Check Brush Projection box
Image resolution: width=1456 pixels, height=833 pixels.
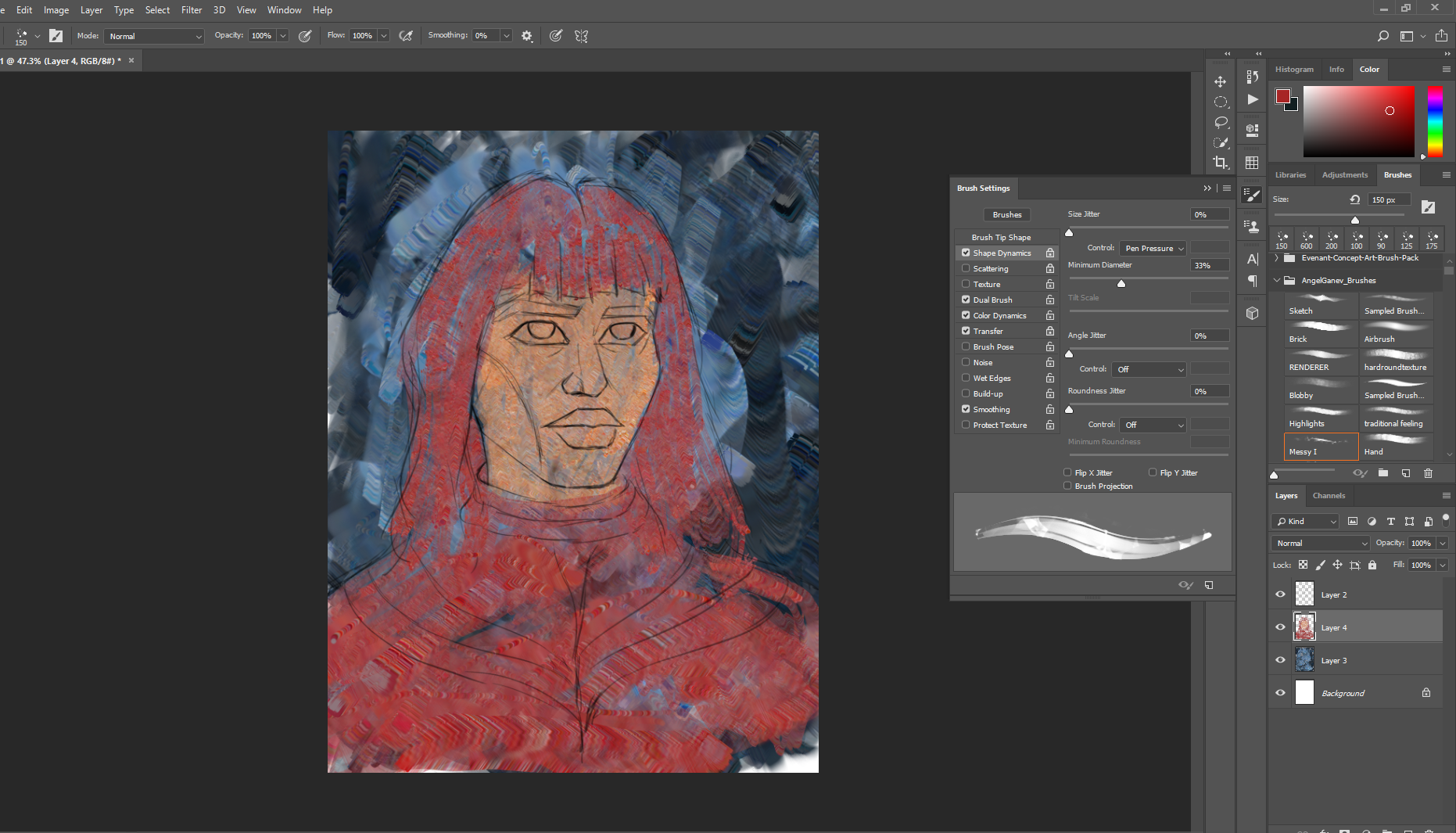pyautogui.click(x=1067, y=486)
